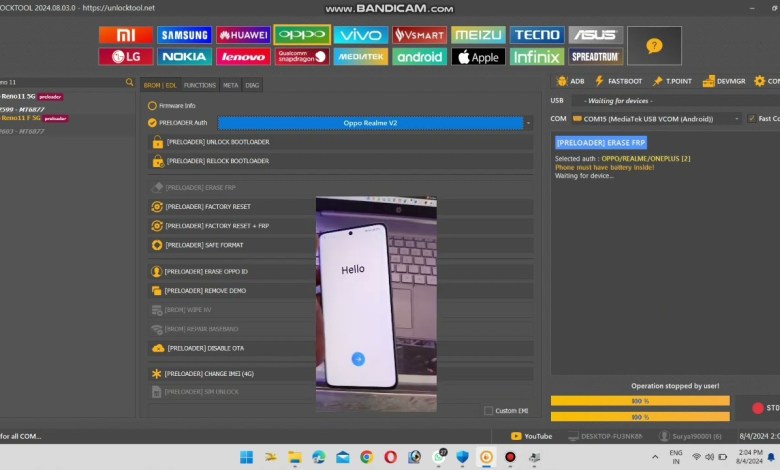Click PRELOADER UNLOCK BOOTLOADER button

click(x=217, y=142)
